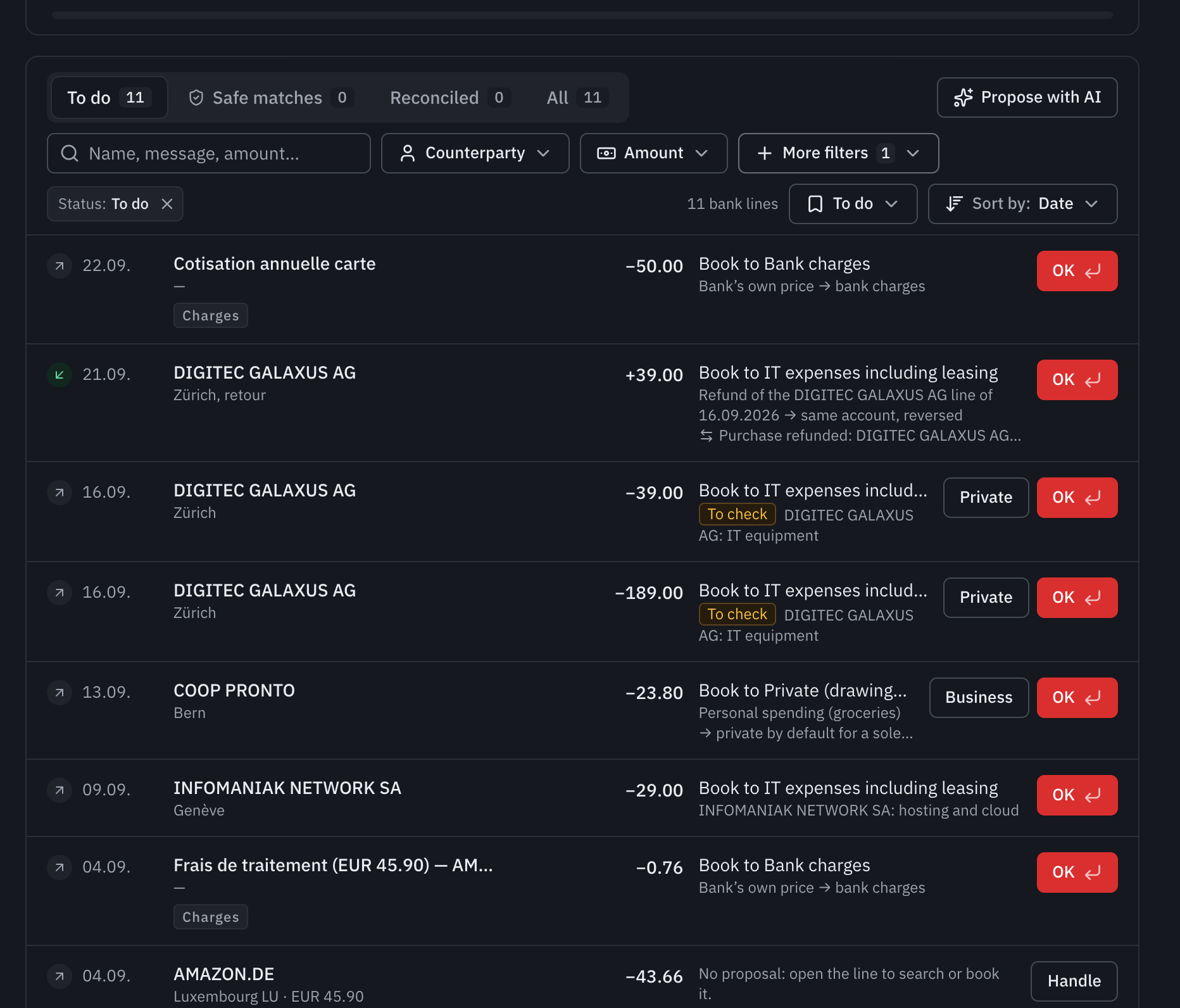Click the outgoing arrow icon for Frais de traitement
Screen dimensions: 1180x1008
pyautogui.click(x=60, y=867)
